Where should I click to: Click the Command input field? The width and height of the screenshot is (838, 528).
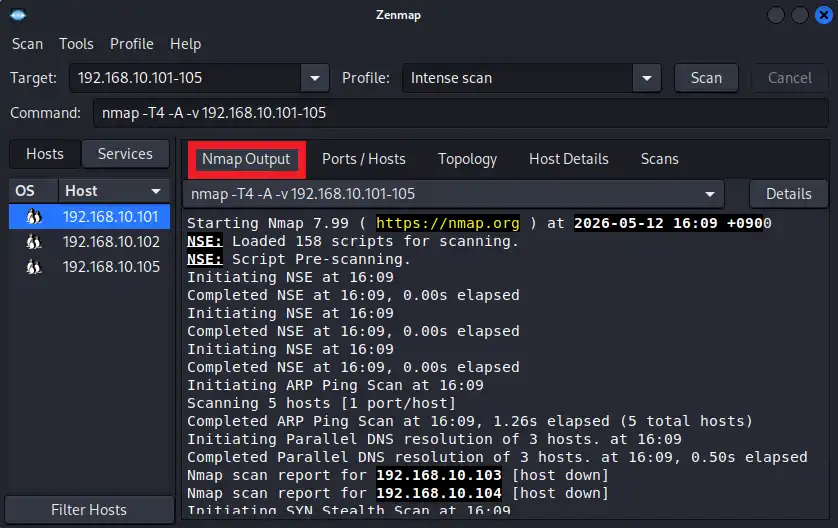pos(461,113)
